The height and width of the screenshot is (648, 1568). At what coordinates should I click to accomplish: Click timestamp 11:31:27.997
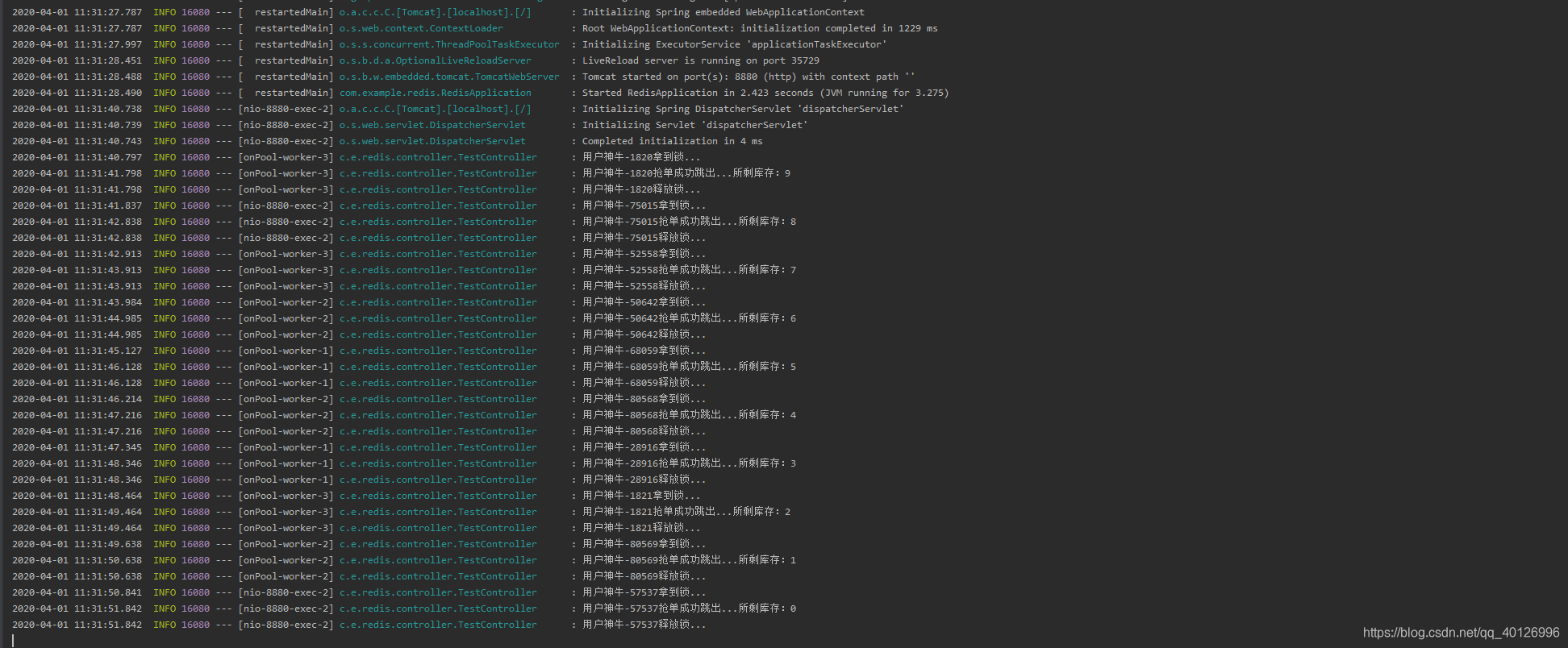108,44
